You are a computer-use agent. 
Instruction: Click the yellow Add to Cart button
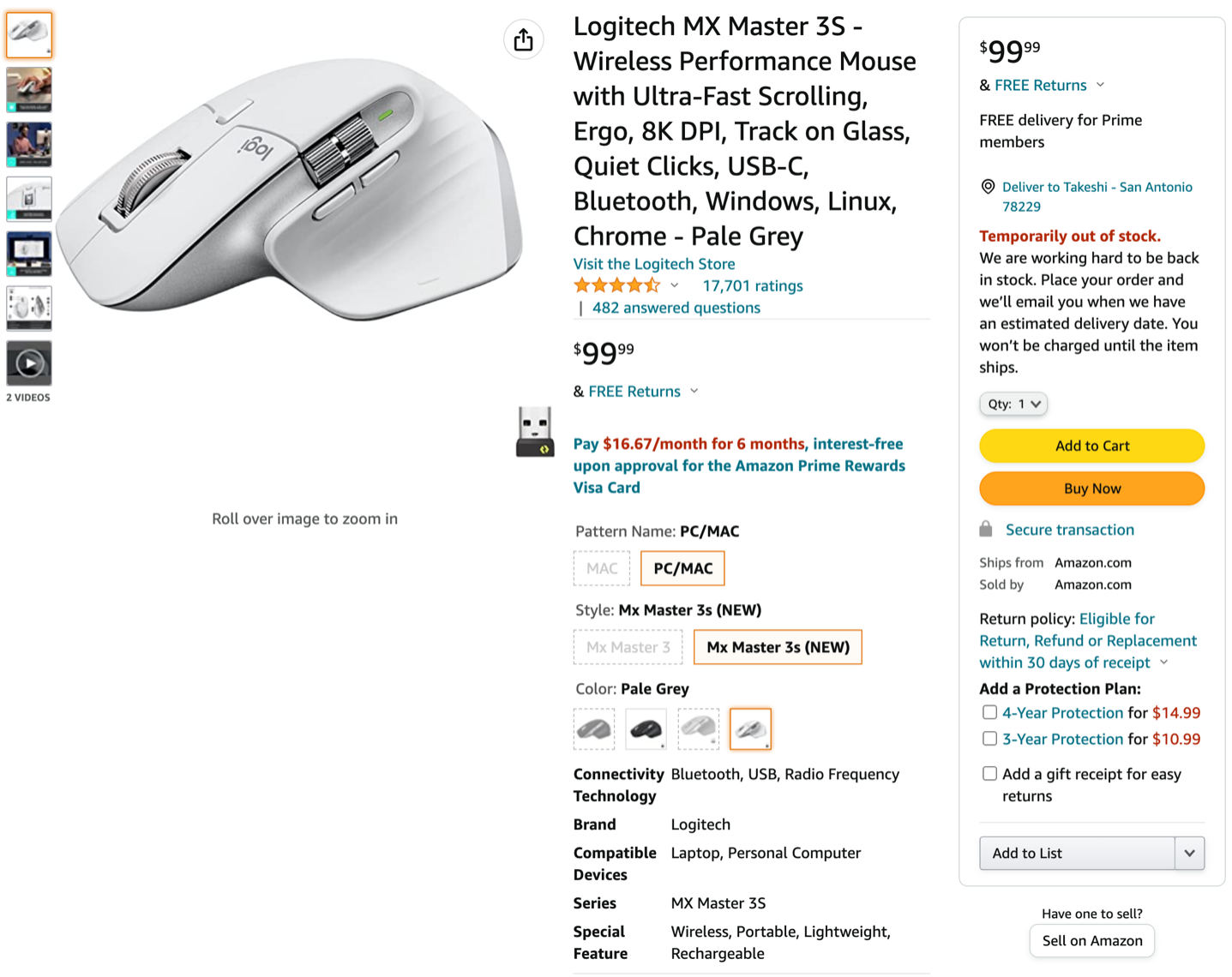tap(1091, 446)
